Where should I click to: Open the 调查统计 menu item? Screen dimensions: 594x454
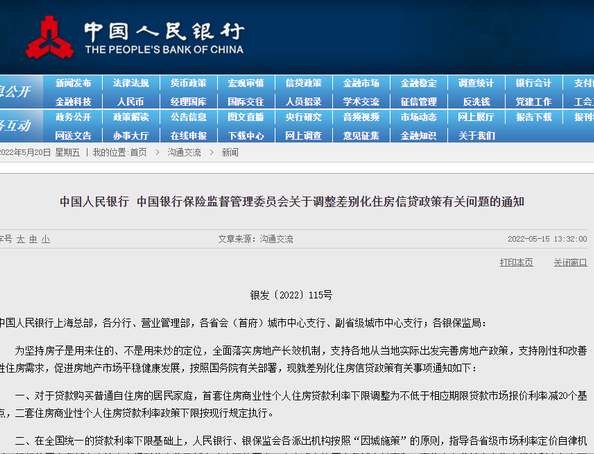click(x=476, y=83)
